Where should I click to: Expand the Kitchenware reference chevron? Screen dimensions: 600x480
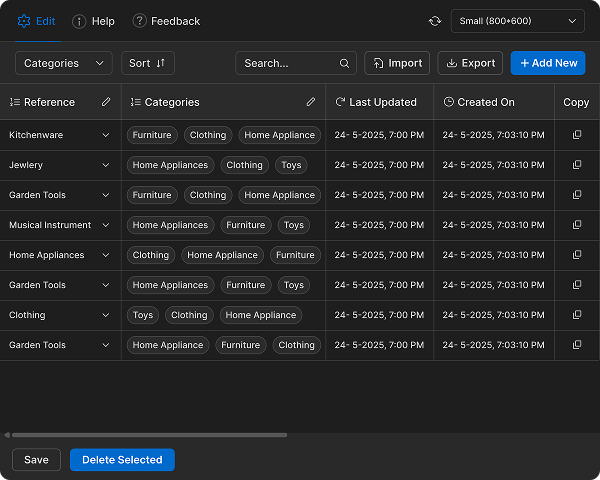106,135
